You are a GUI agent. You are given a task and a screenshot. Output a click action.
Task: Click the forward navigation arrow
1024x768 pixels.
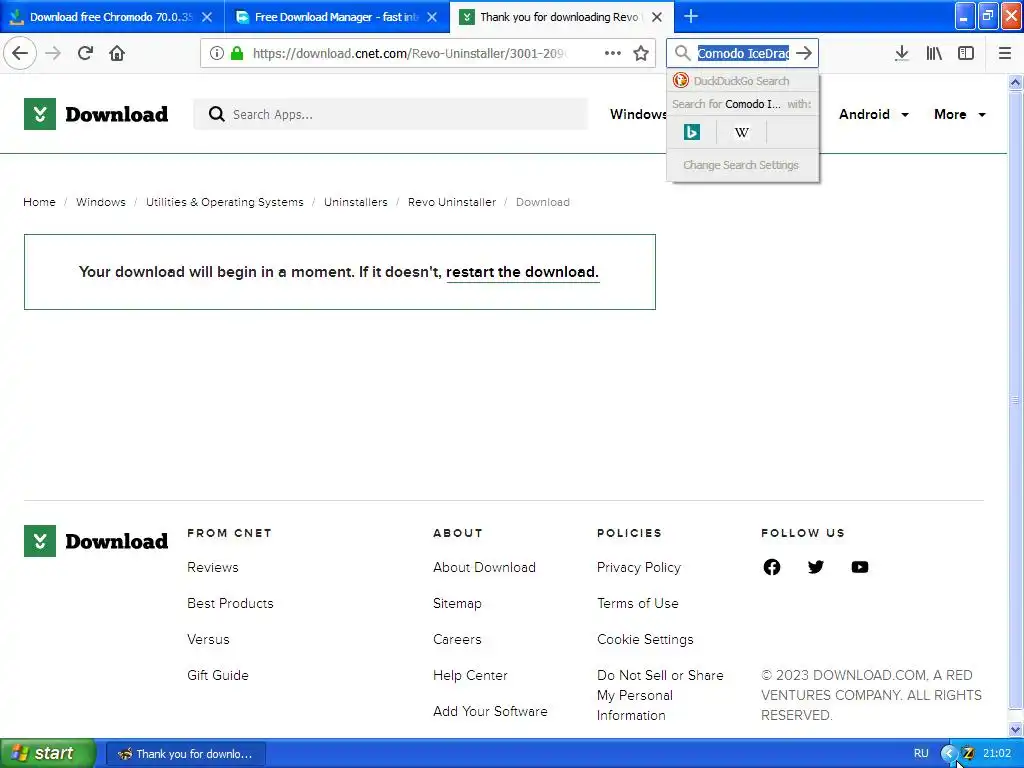pos(53,53)
